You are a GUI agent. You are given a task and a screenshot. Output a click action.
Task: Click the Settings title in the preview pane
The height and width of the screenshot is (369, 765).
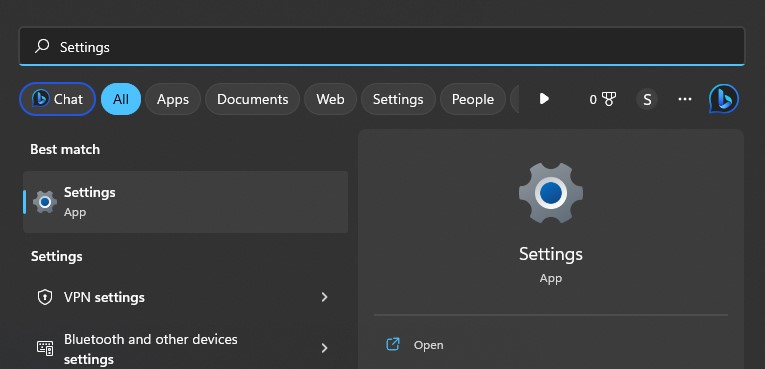click(551, 254)
